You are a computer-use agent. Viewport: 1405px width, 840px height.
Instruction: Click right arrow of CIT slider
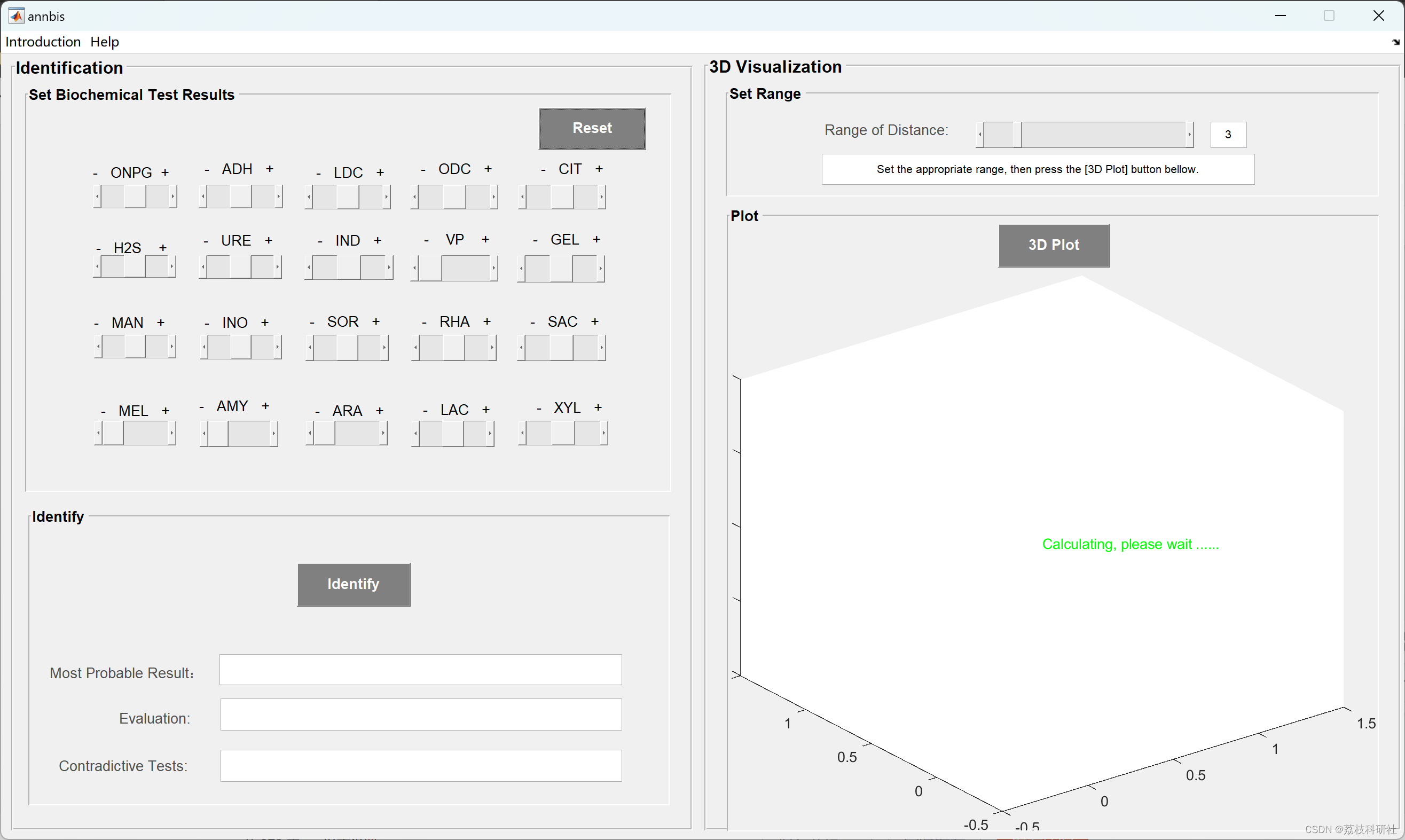tap(602, 197)
